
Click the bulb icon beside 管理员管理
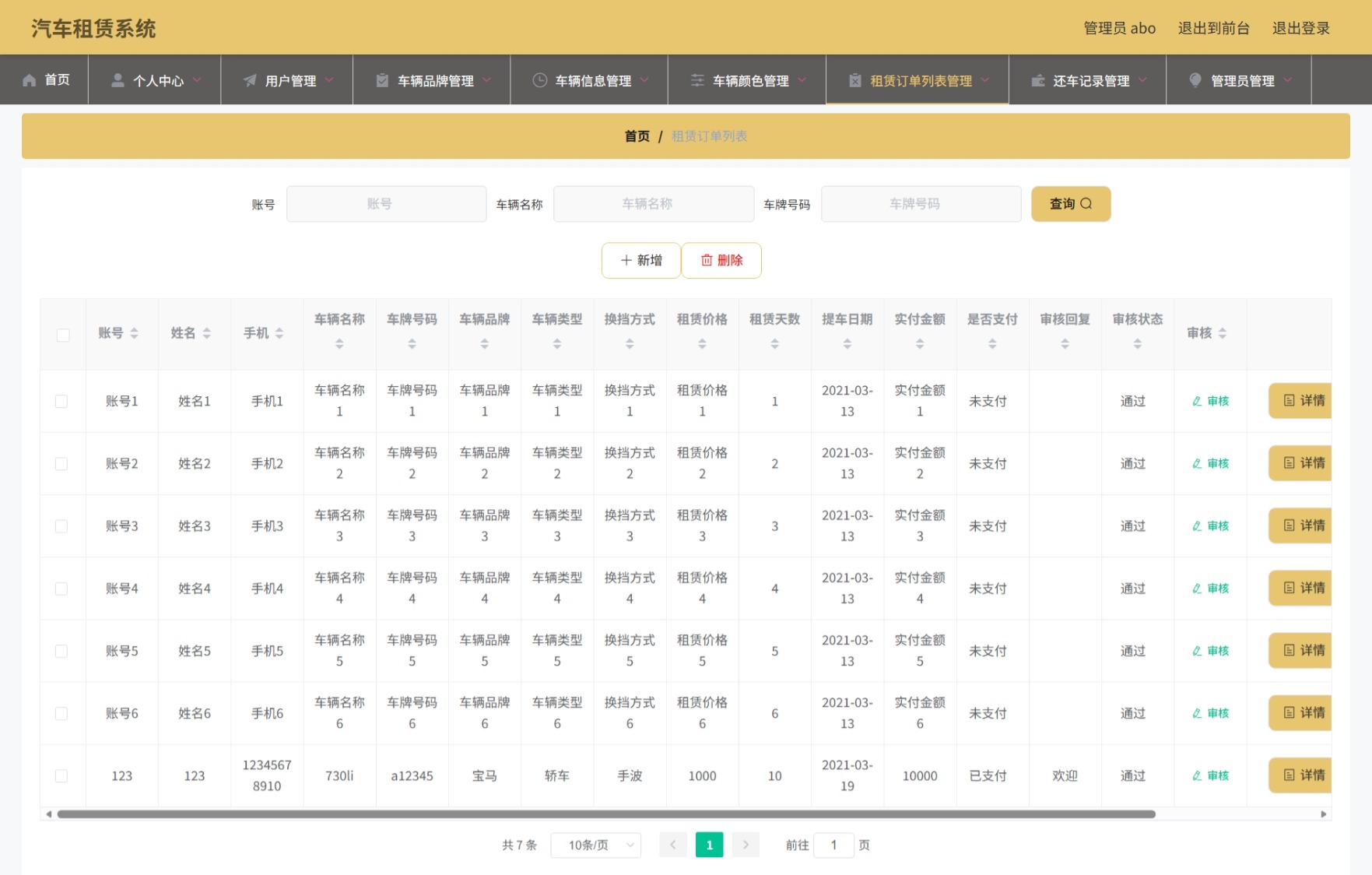[1195, 80]
